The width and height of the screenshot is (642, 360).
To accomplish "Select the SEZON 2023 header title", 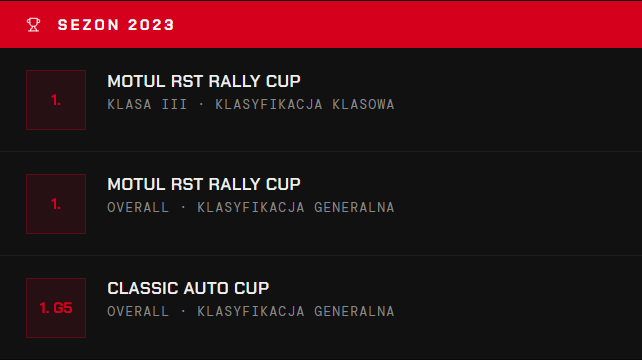I will point(116,25).
